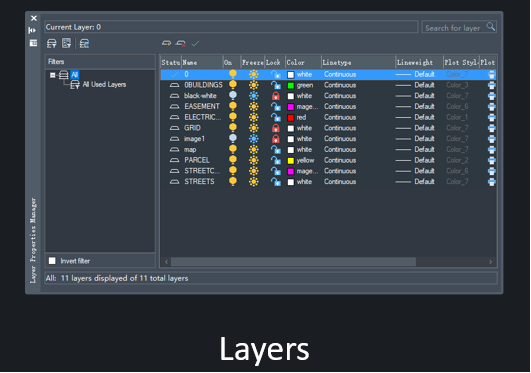This screenshot has width=531, height=373.
Task: Toggle plot printer icon for PARCEL layer
Action: point(491,160)
